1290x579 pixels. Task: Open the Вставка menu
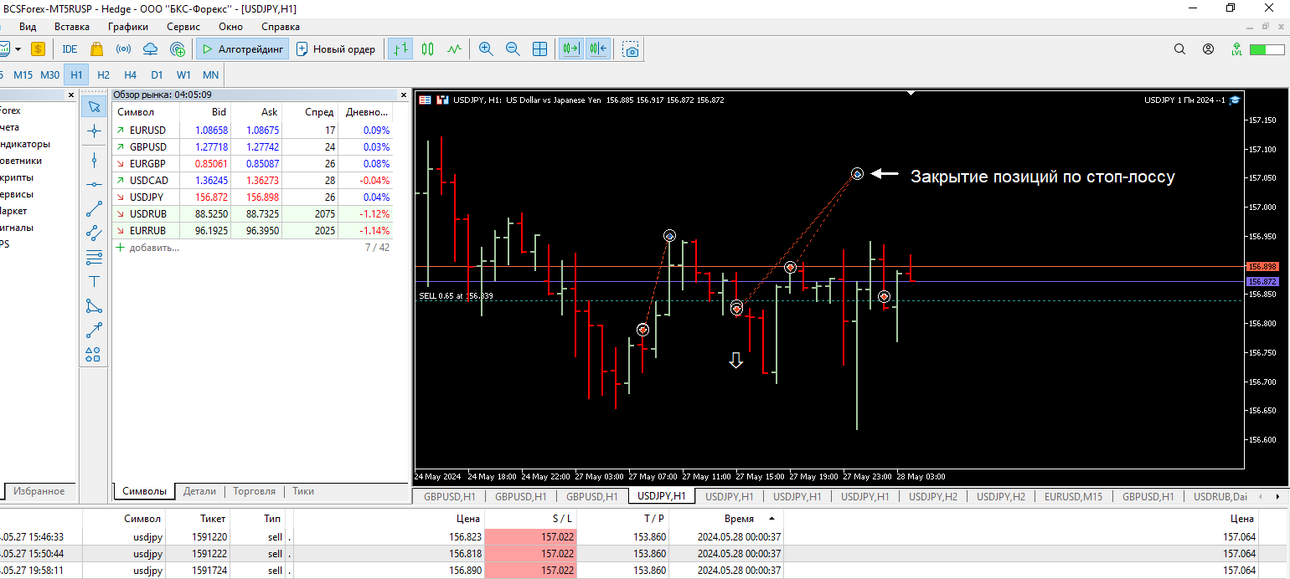click(71, 27)
